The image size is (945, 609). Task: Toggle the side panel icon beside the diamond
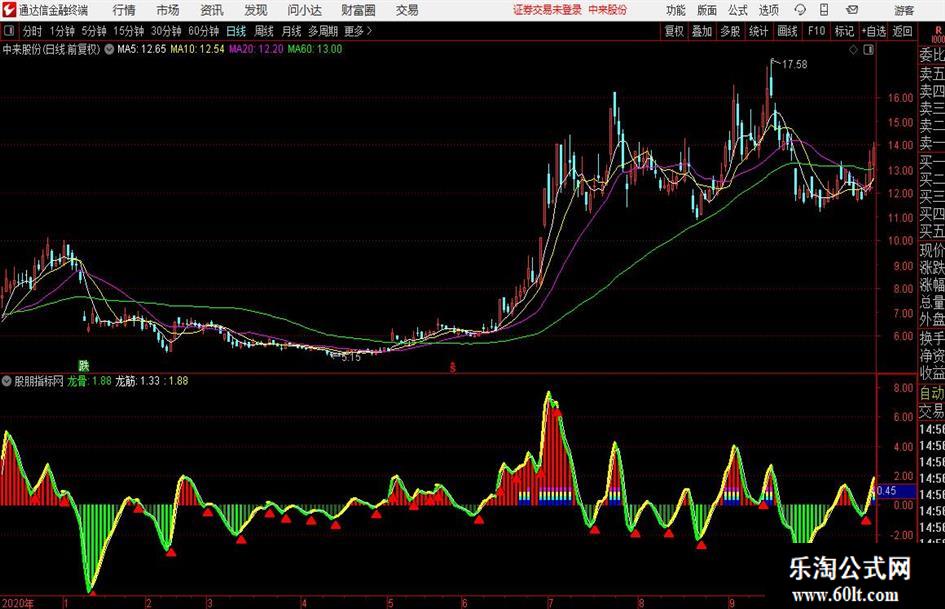point(868,50)
